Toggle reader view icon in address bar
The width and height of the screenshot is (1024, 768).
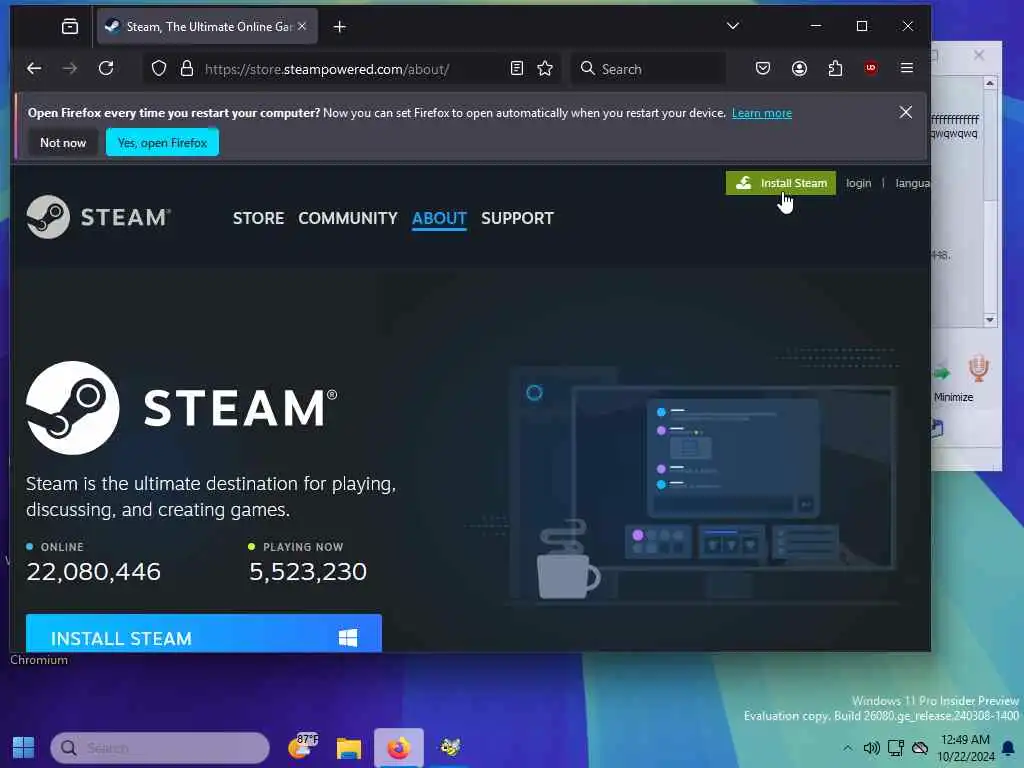(x=517, y=69)
